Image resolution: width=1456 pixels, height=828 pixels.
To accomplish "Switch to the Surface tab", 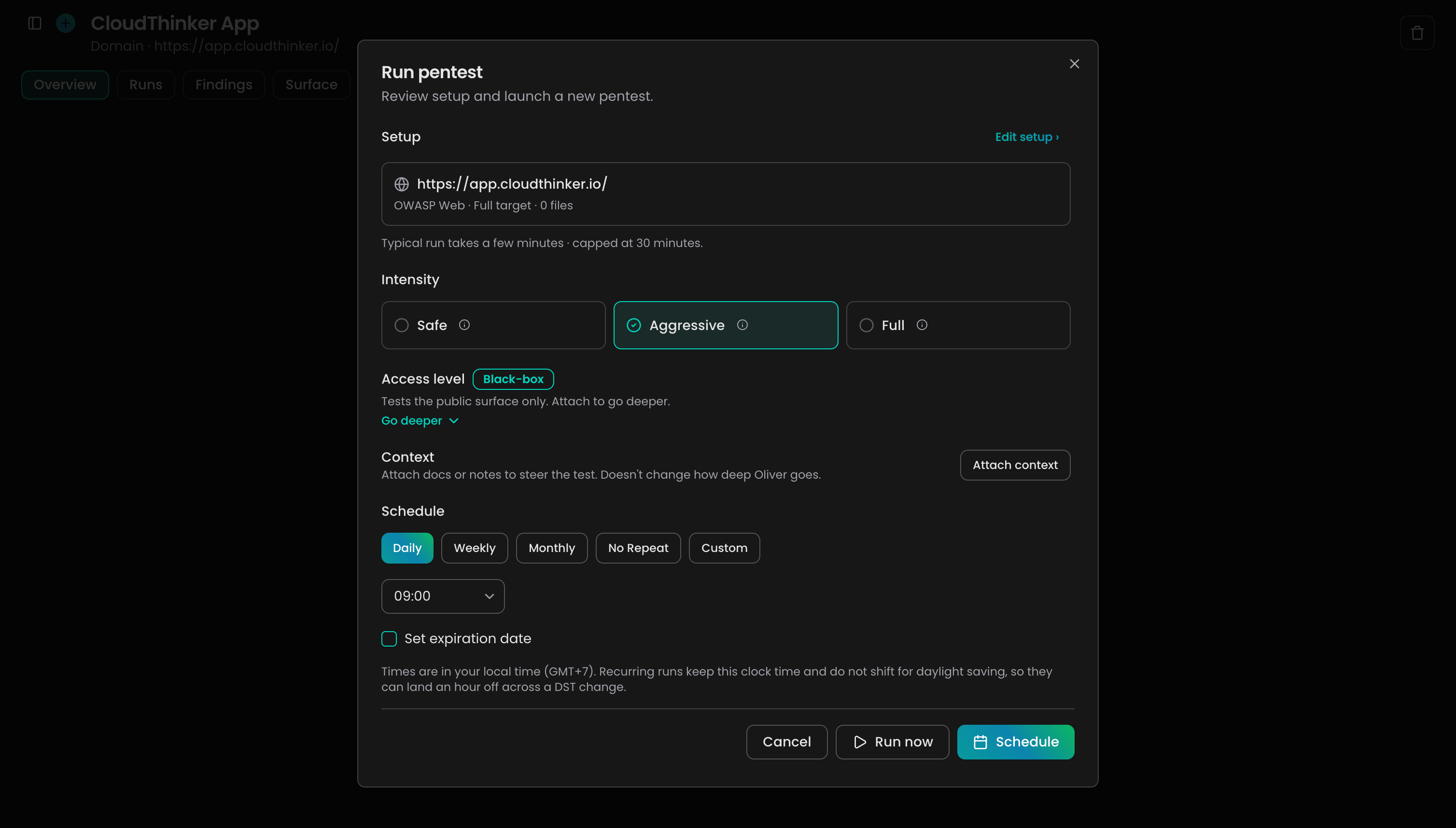I will 311,85.
